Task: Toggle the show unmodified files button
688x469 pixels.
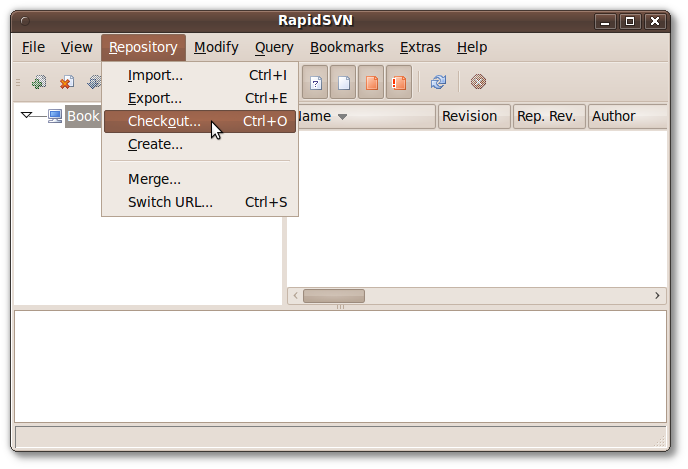Action: point(343,82)
